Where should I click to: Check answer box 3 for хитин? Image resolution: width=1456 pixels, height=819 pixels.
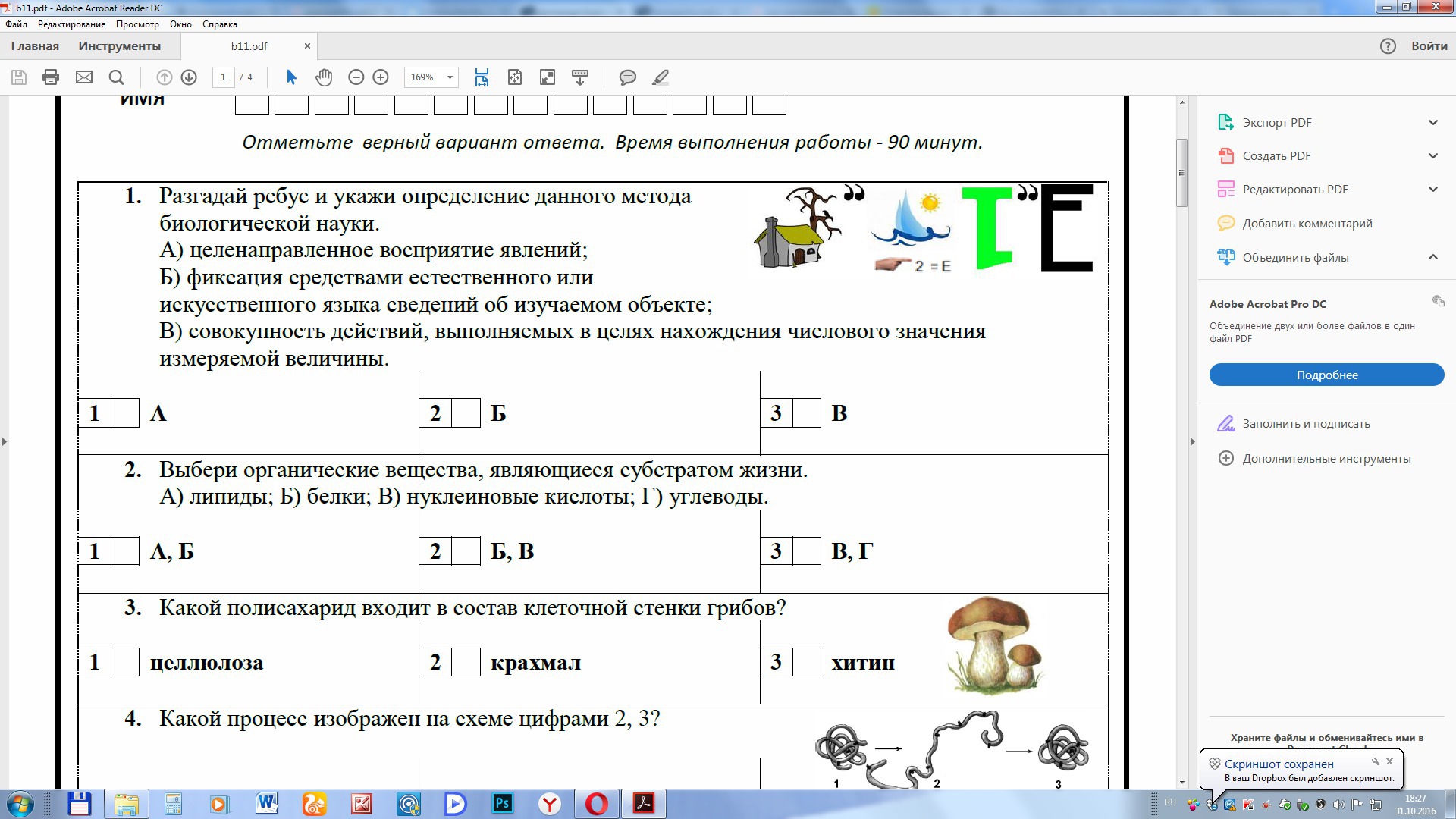806,662
